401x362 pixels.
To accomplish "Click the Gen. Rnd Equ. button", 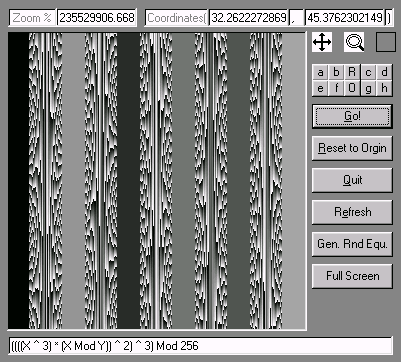I will tap(352, 244).
